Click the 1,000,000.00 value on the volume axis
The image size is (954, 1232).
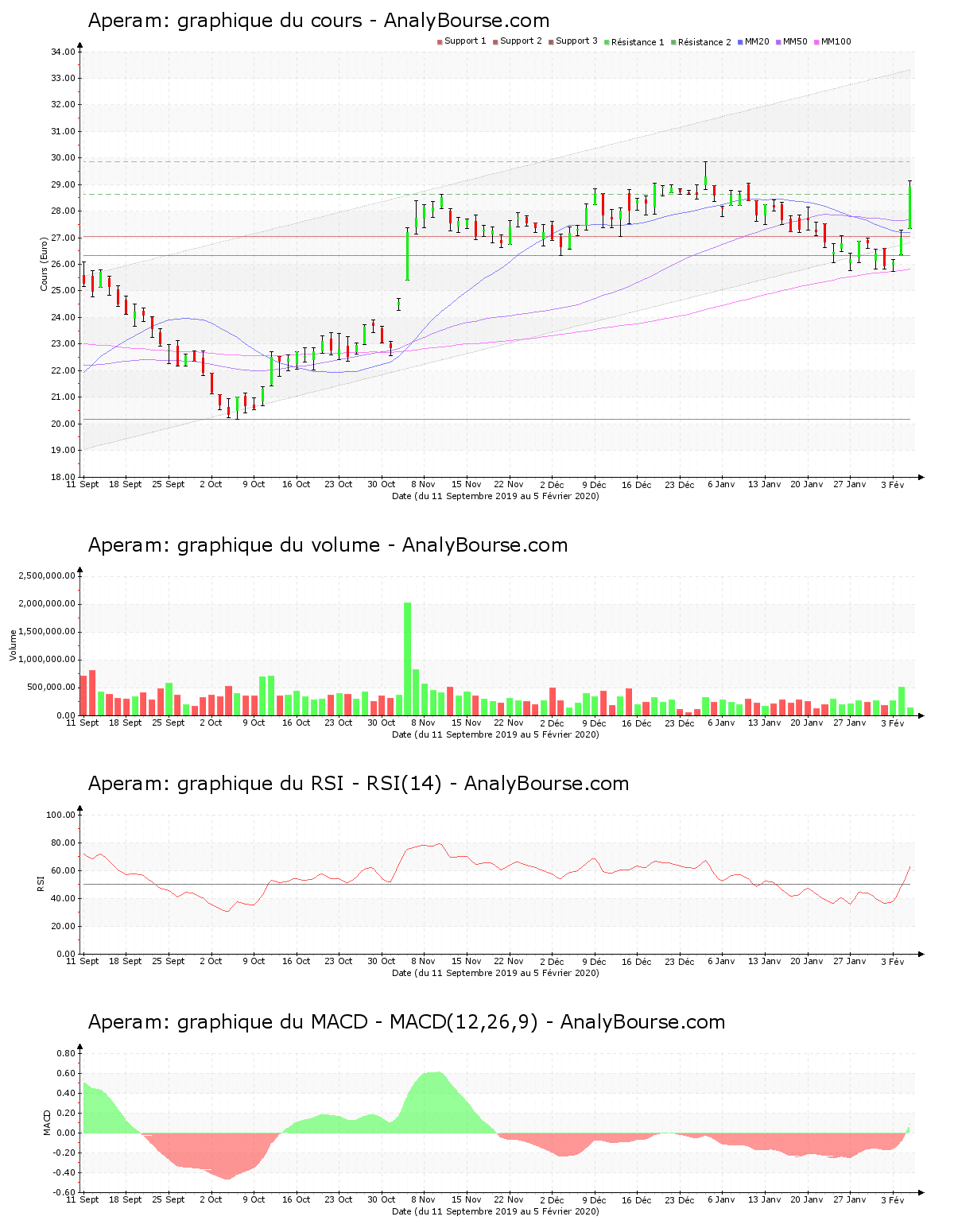[x=47, y=659]
